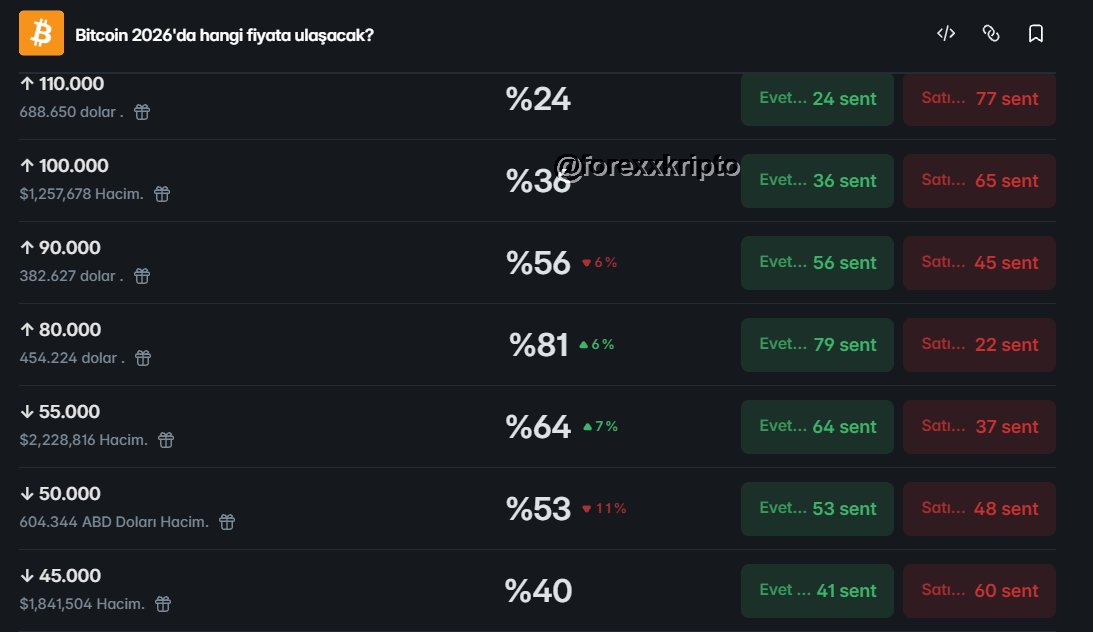The image size is (1093, 632).
Task: Click gift icon in 45.000 row
Action: [163, 604]
